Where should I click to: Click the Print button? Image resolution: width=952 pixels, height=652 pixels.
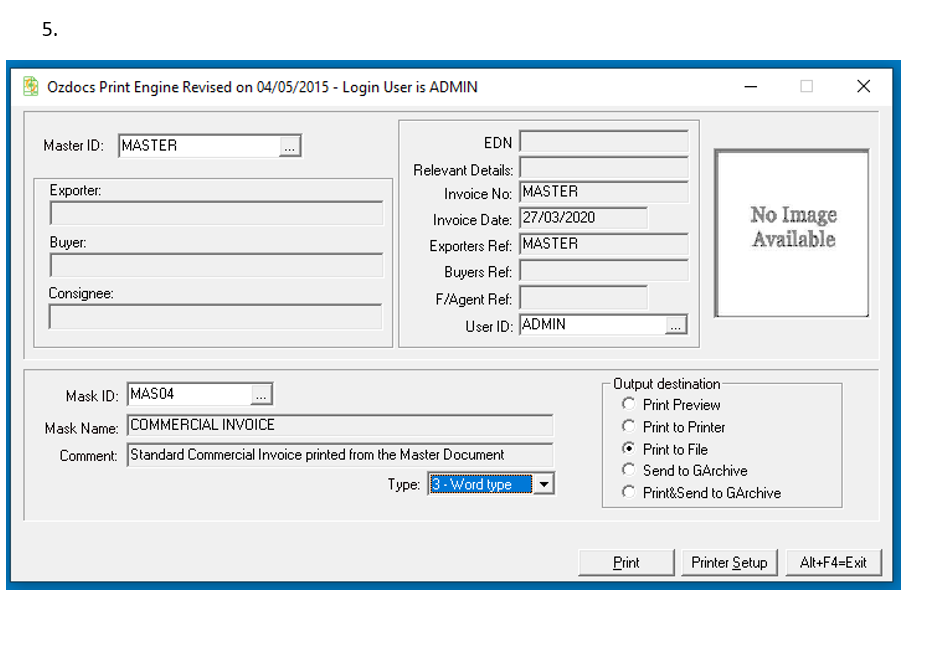pyautogui.click(x=626, y=563)
